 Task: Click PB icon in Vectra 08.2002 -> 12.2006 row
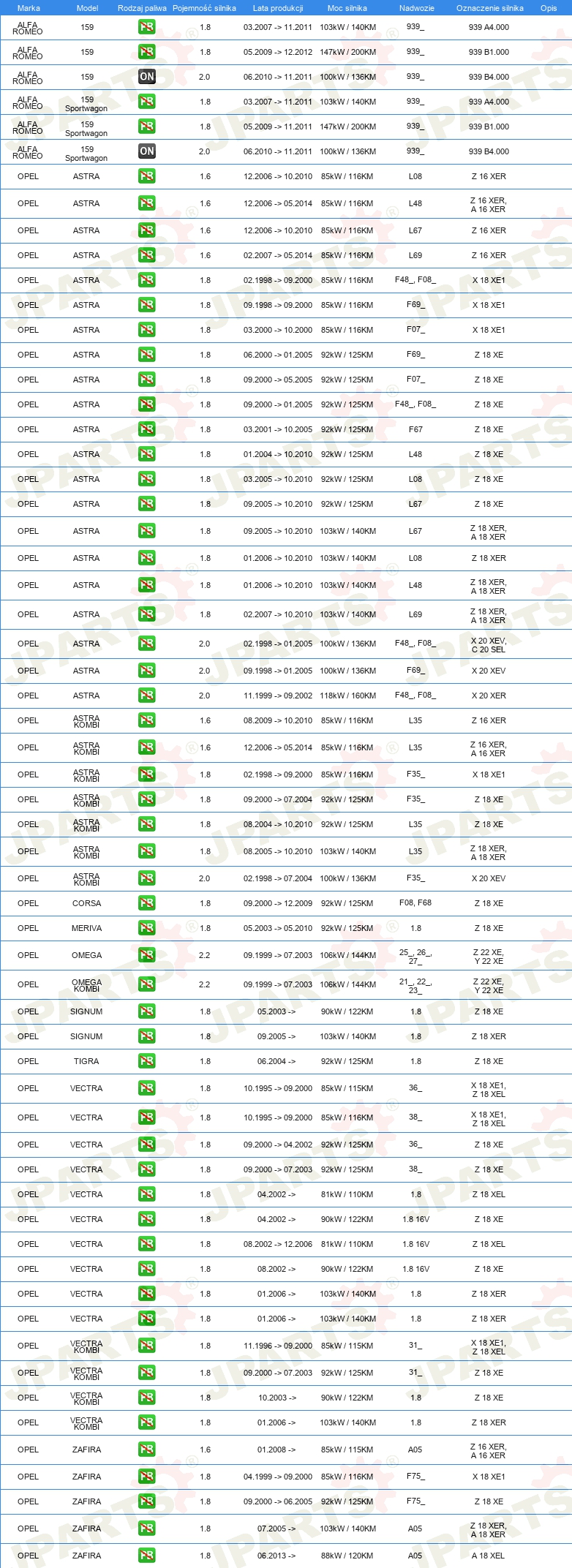click(147, 1244)
